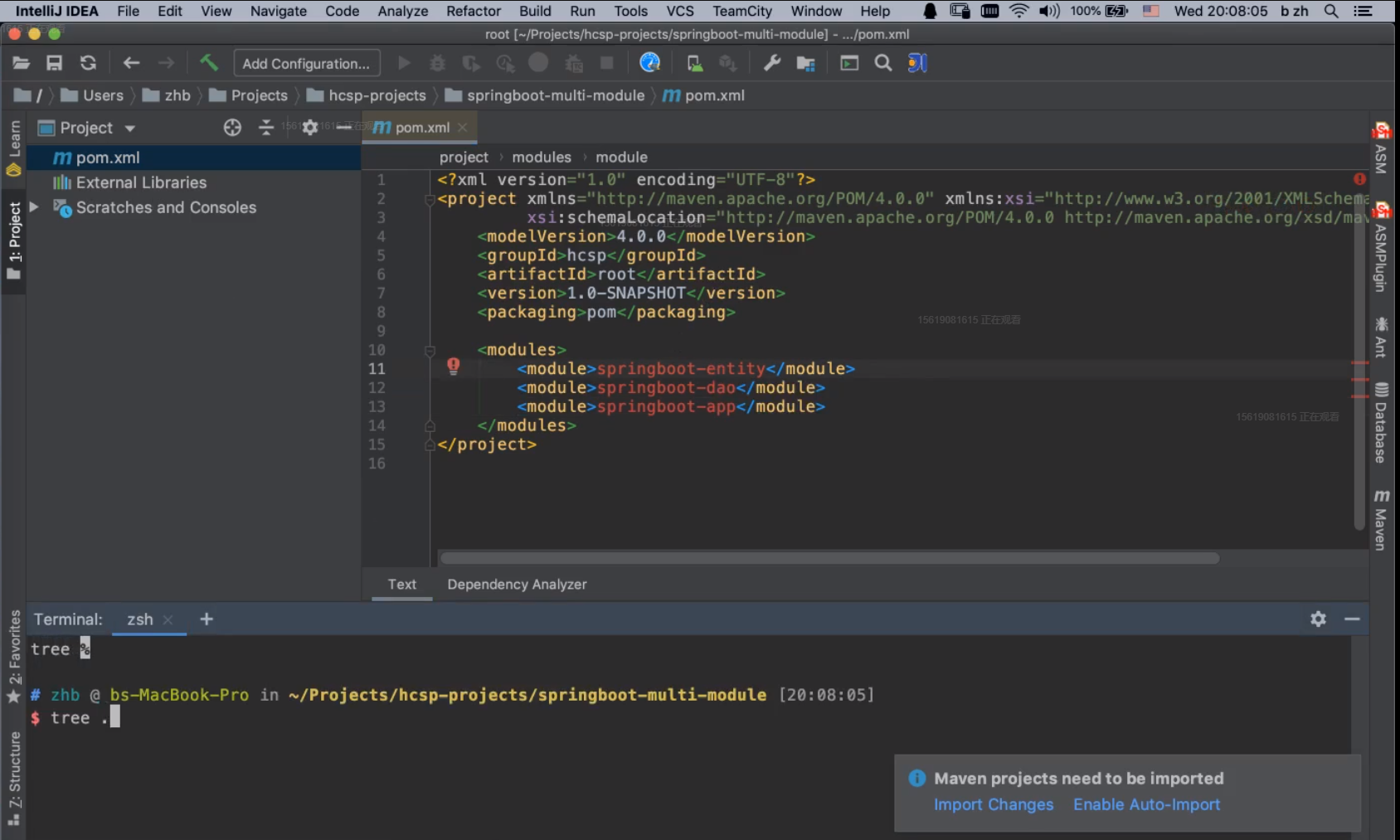This screenshot has width=1400, height=840.
Task: Click the Save All toolbar icon
Action: (55, 63)
